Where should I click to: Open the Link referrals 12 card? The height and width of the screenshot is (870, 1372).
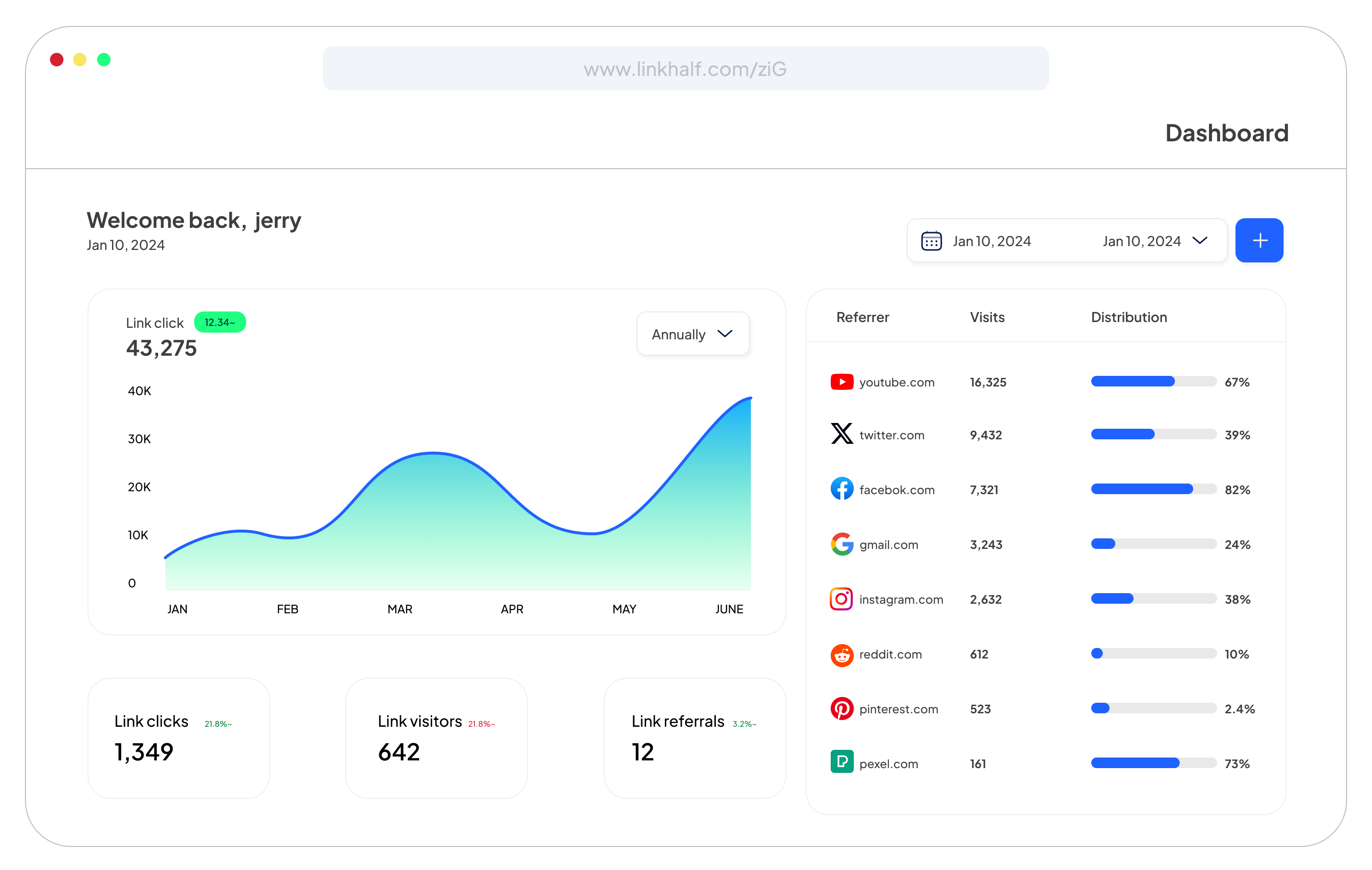695,738
